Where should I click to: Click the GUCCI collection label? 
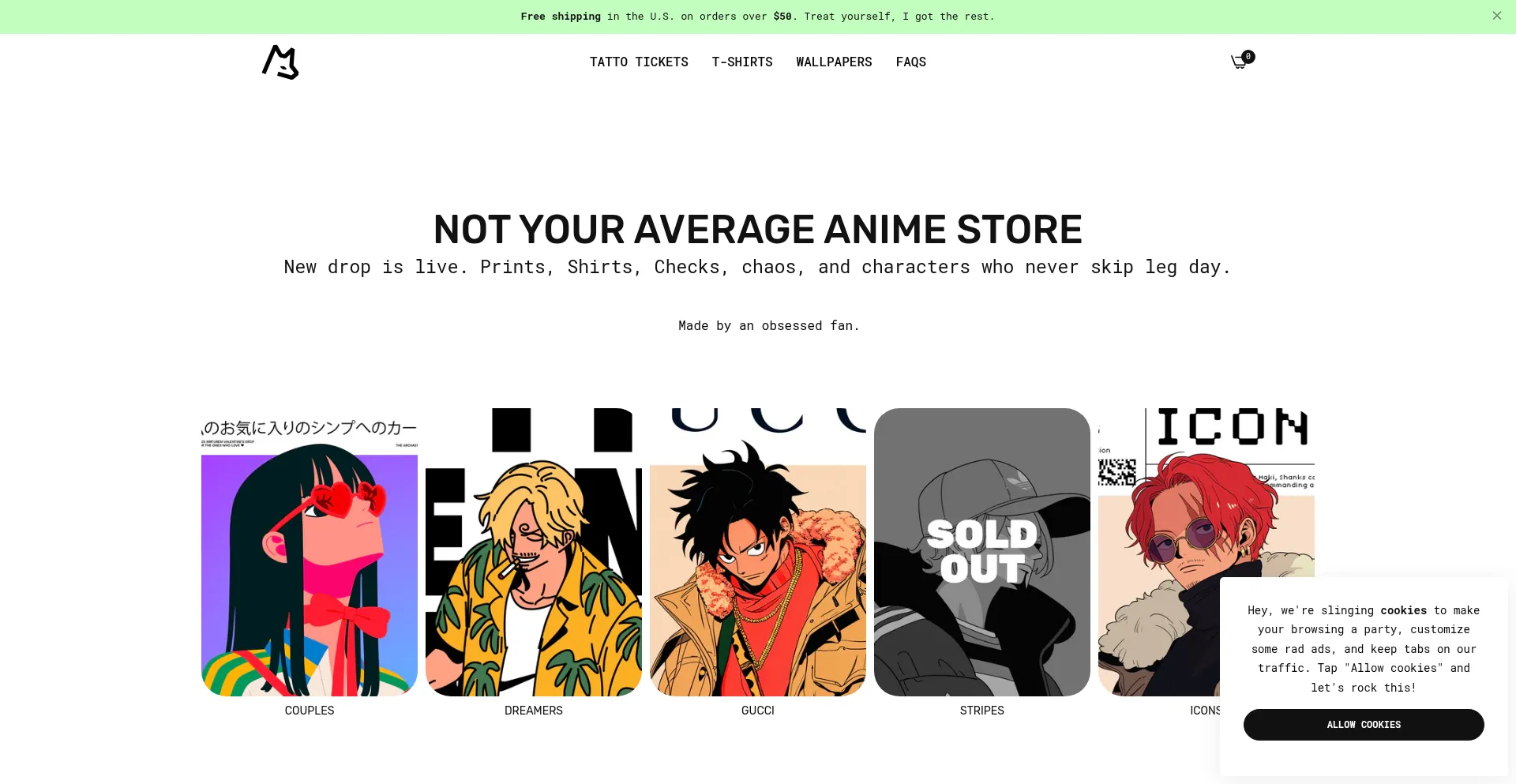(758, 711)
